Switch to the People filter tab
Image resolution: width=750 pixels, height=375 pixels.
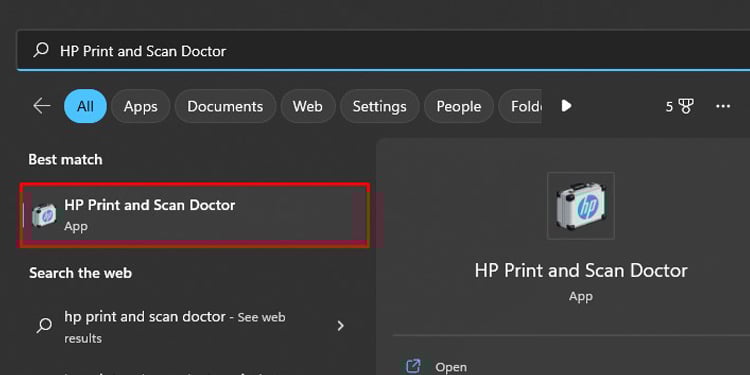tap(459, 106)
